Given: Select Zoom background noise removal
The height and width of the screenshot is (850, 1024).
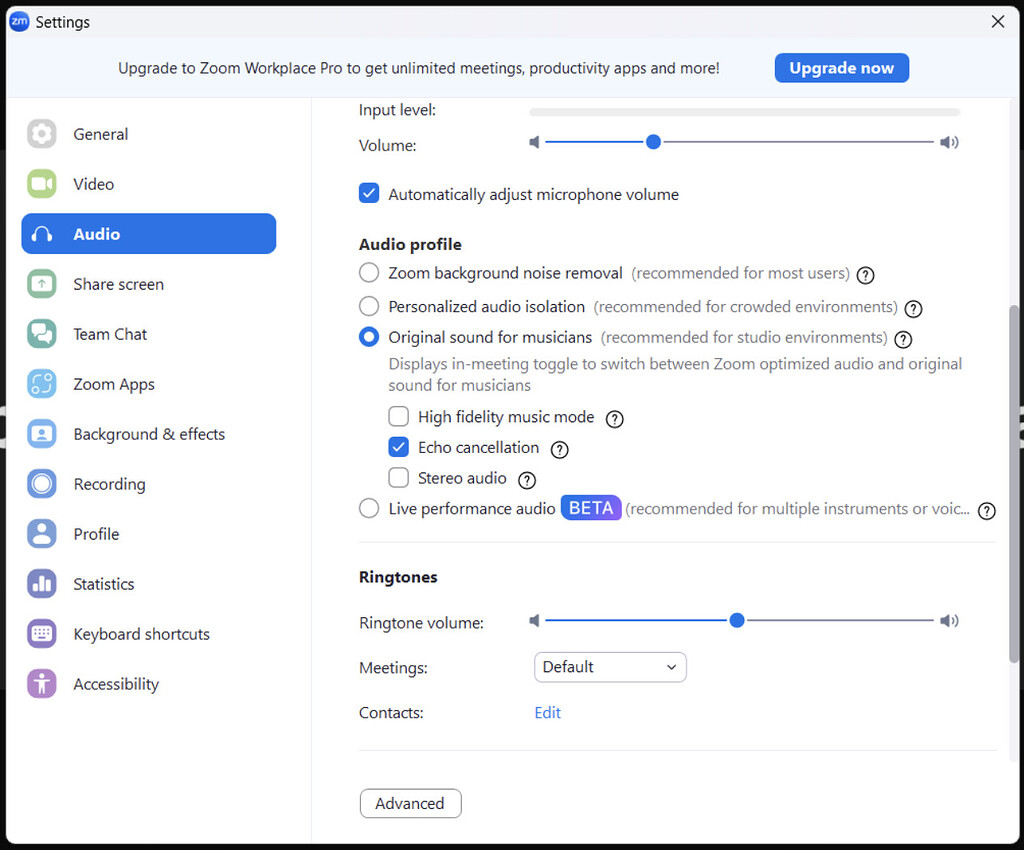Looking at the screenshot, I should 368,272.
